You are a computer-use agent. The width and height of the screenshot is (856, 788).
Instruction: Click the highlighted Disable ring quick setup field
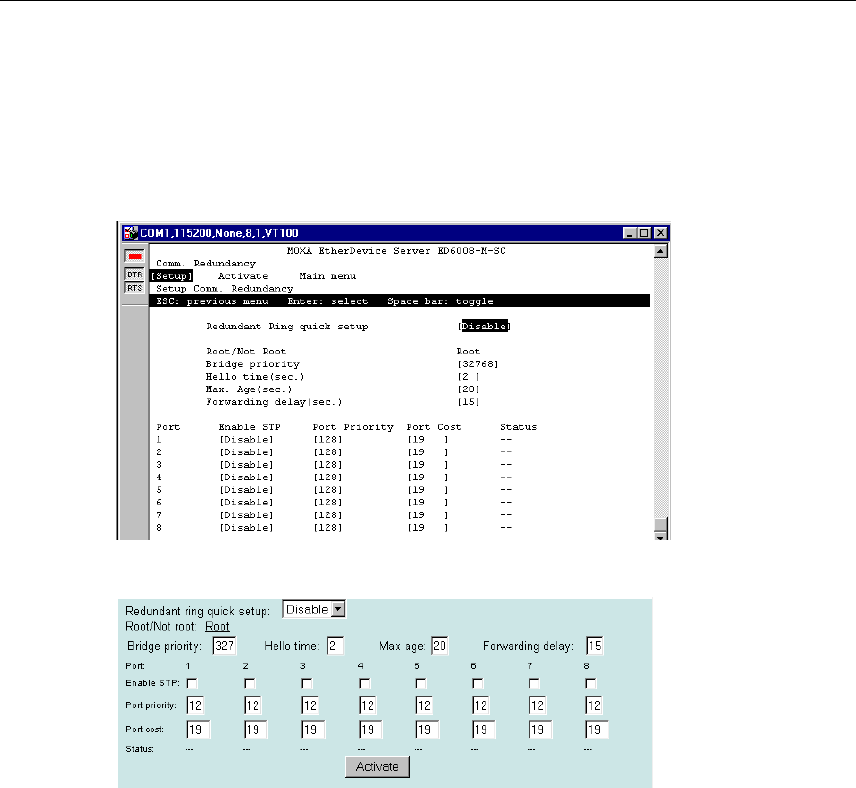pos(484,326)
